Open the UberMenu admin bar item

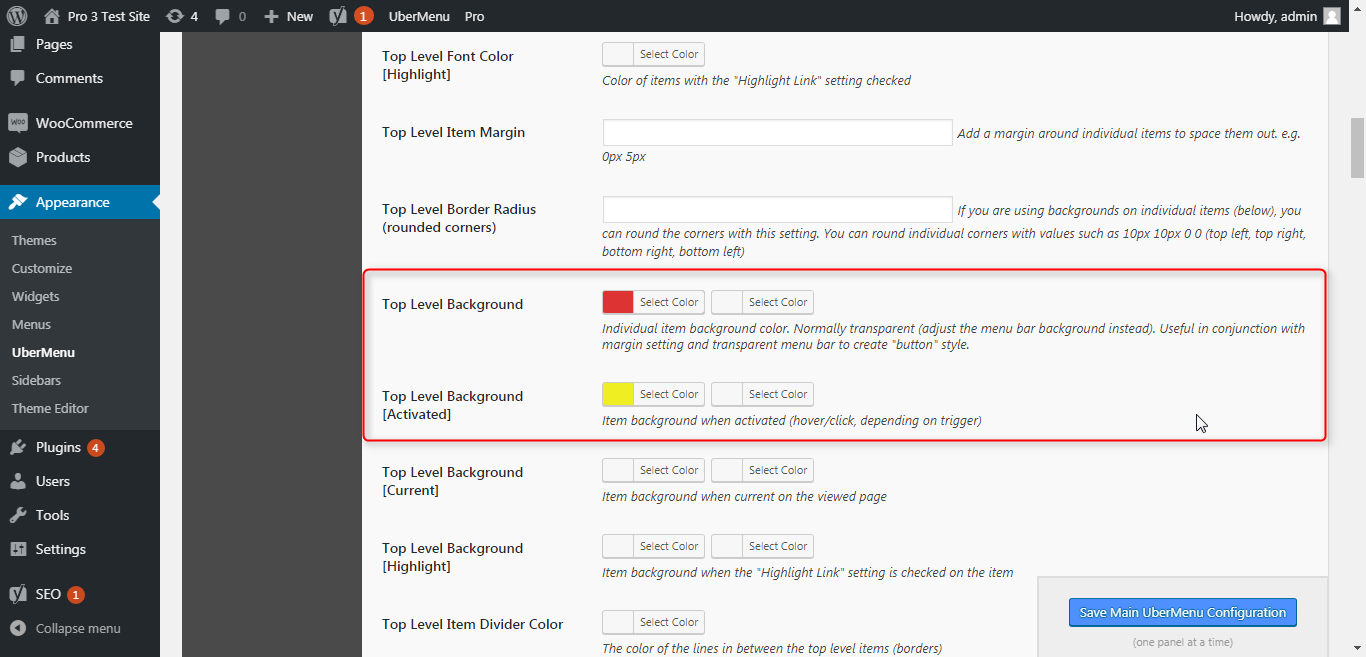(x=419, y=16)
